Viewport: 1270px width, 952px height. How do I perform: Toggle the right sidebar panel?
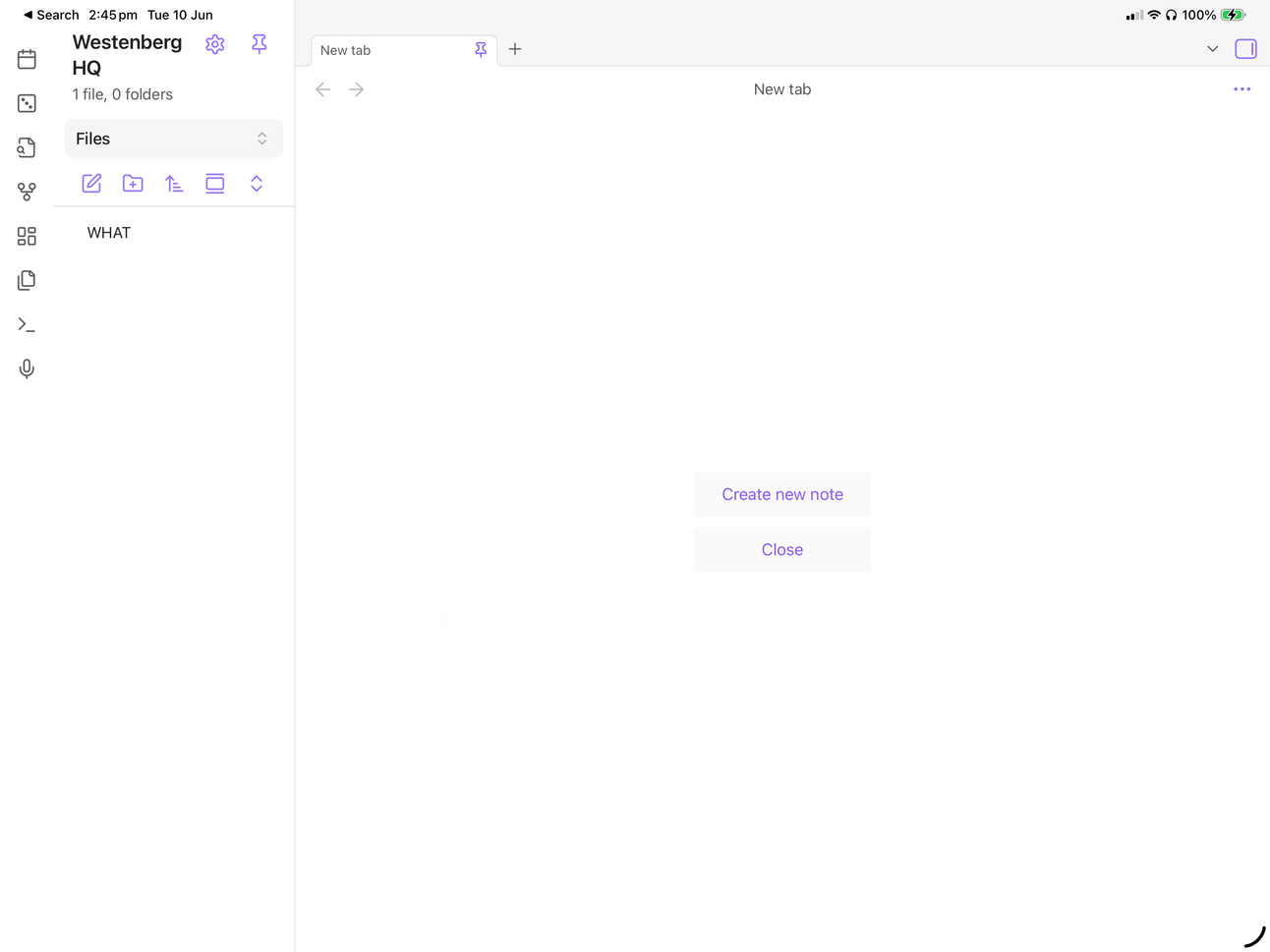pyautogui.click(x=1245, y=49)
